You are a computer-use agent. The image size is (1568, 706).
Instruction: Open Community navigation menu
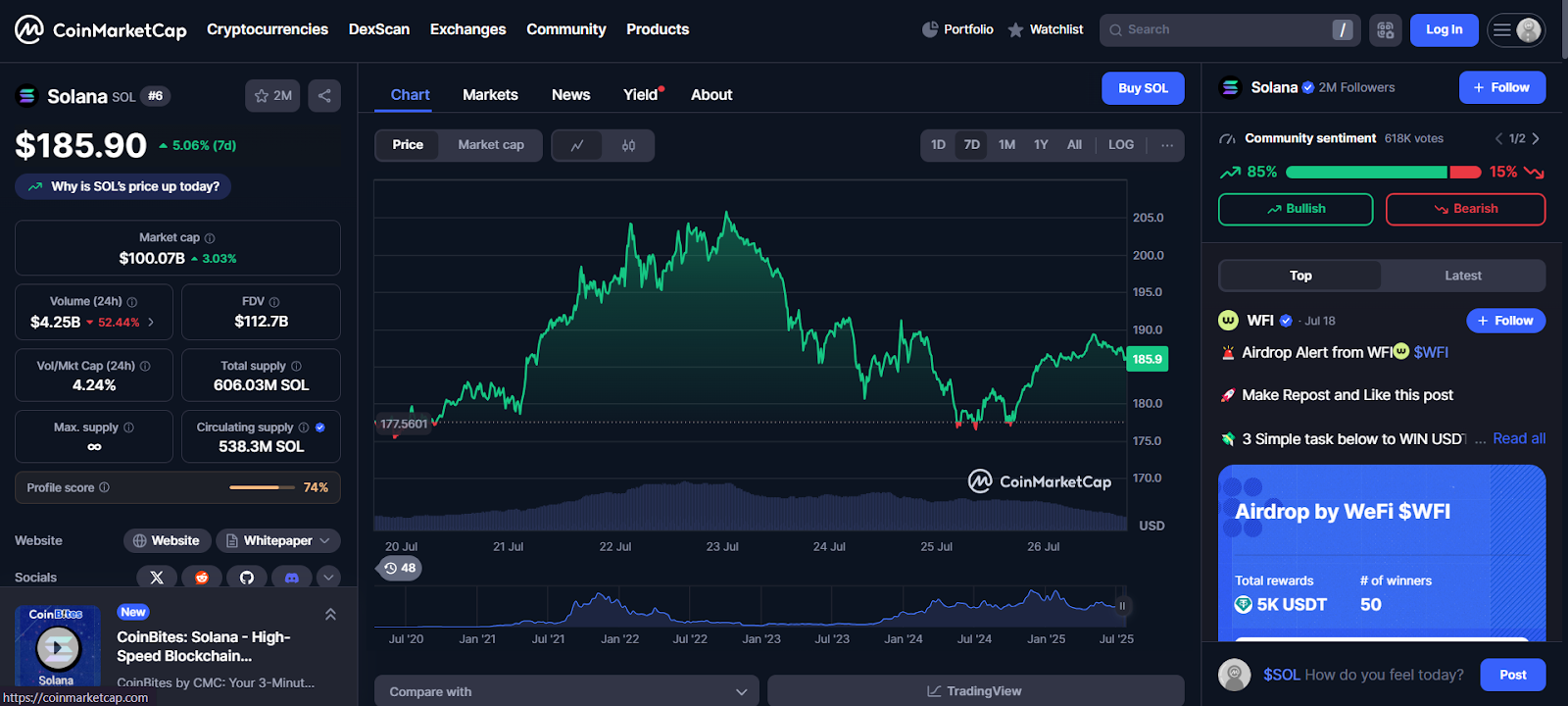[x=566, y=29]
